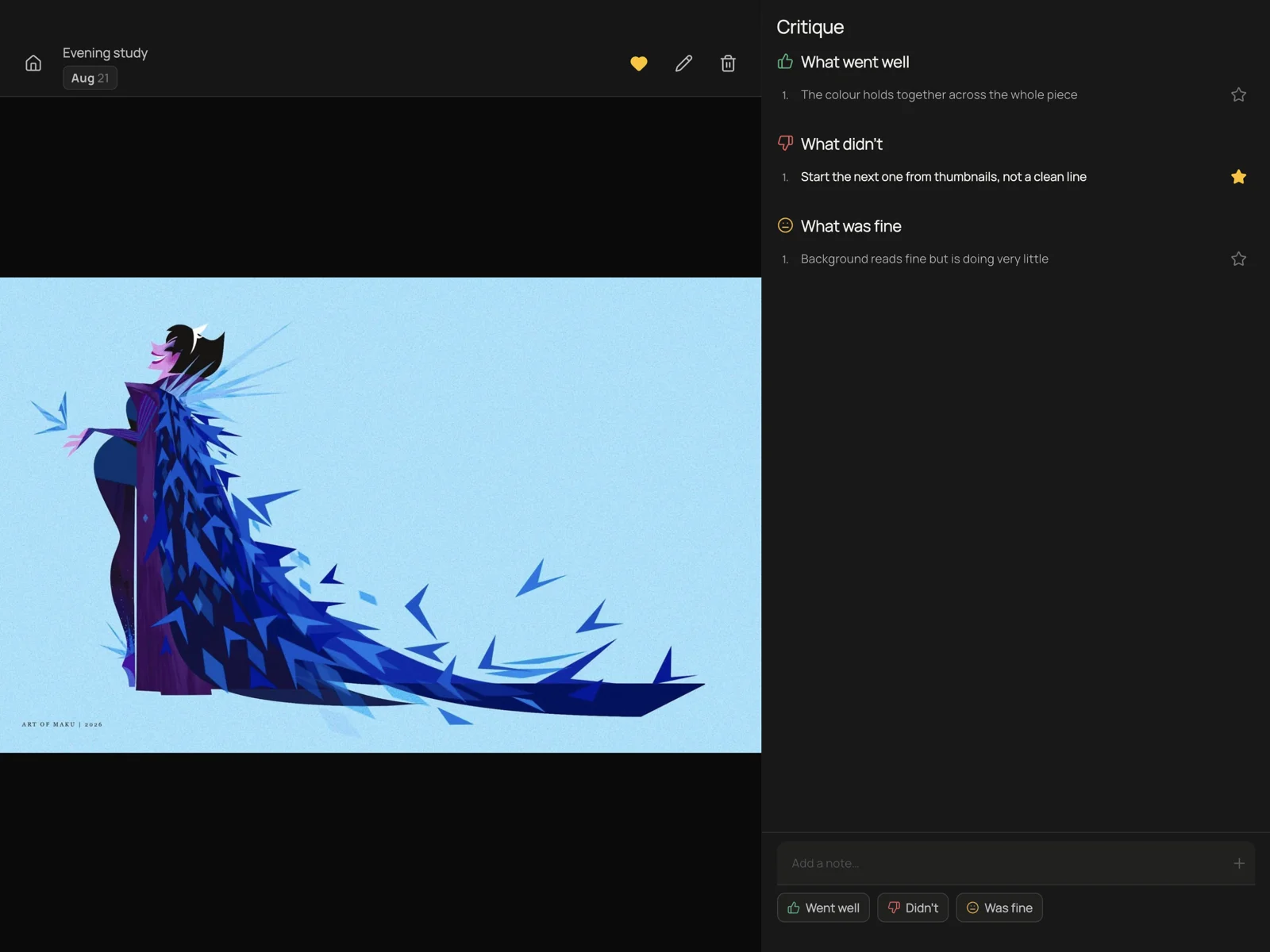Unstar the thumbnails note
This screenshot has width=1270, height=952.
tap(1238, 177)
